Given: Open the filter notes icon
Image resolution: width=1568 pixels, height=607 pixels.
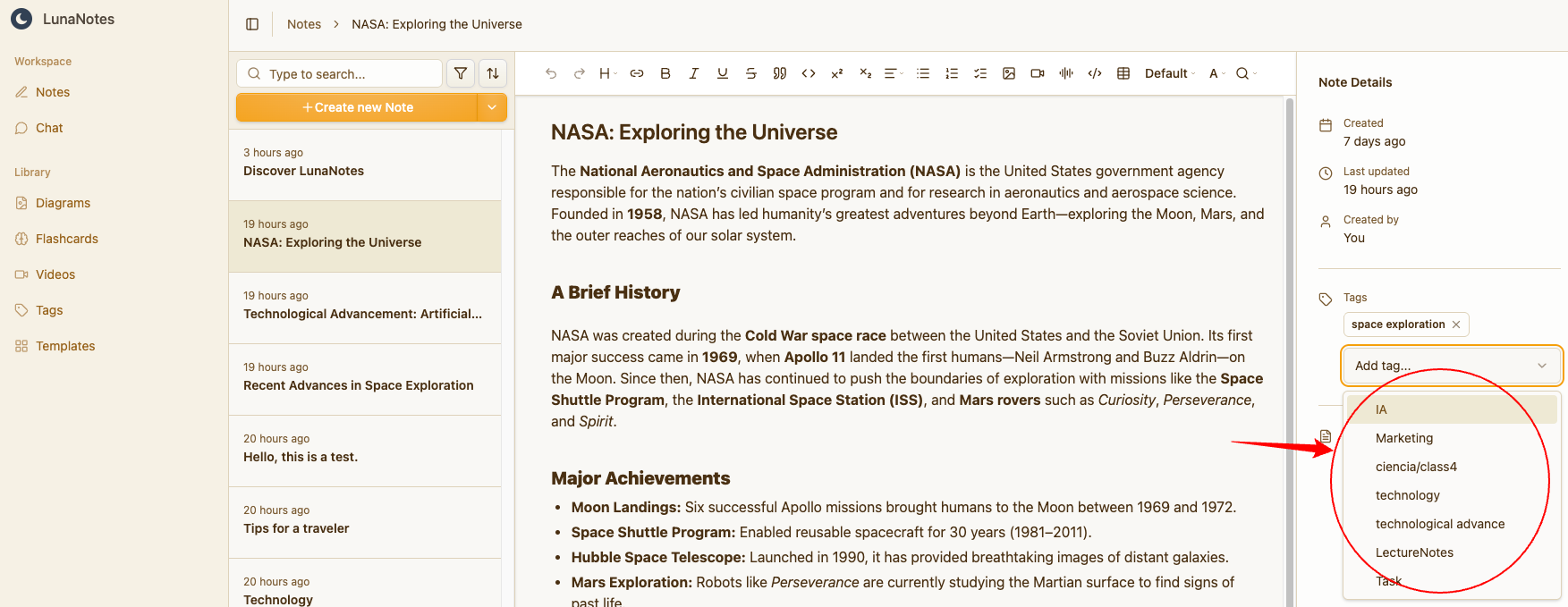Looking at the screenshot, I should tap(461, 73).
